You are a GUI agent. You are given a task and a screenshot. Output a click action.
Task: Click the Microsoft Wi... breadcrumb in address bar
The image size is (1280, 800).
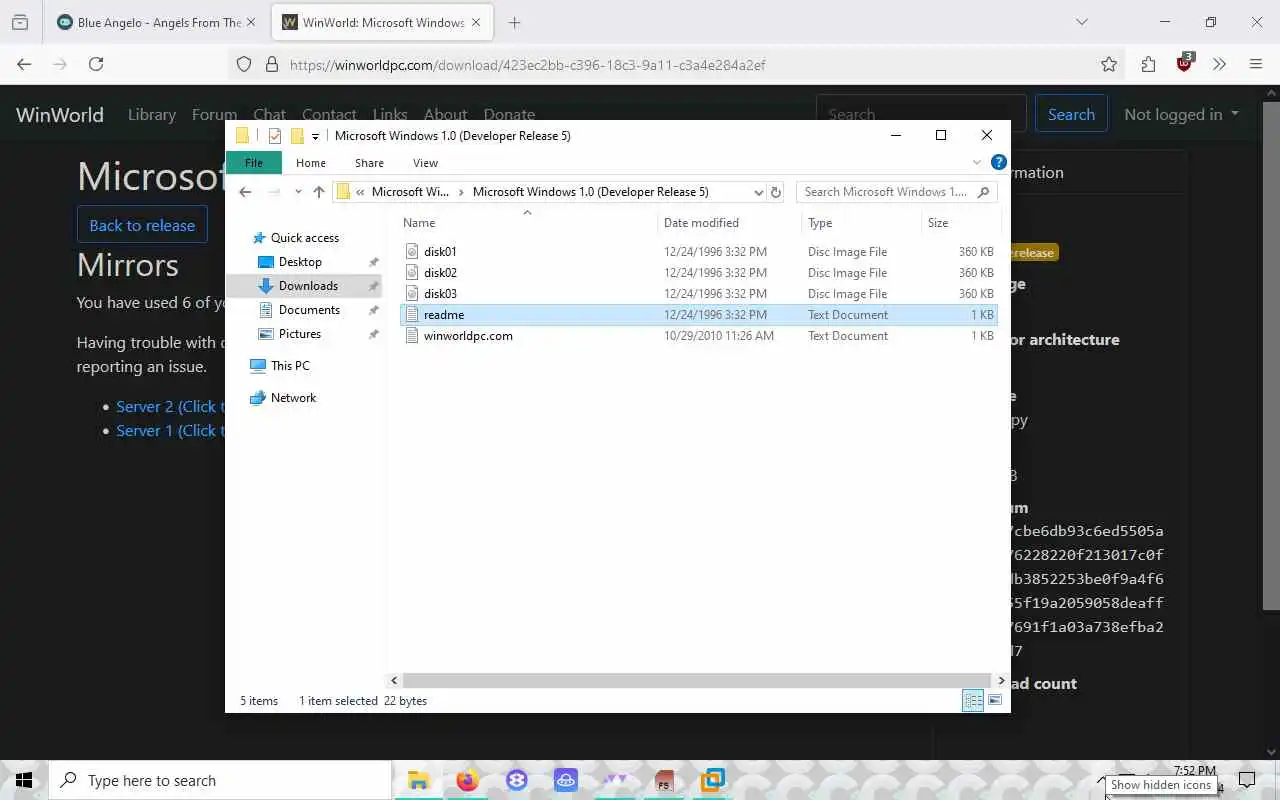[x=410, y=192]
